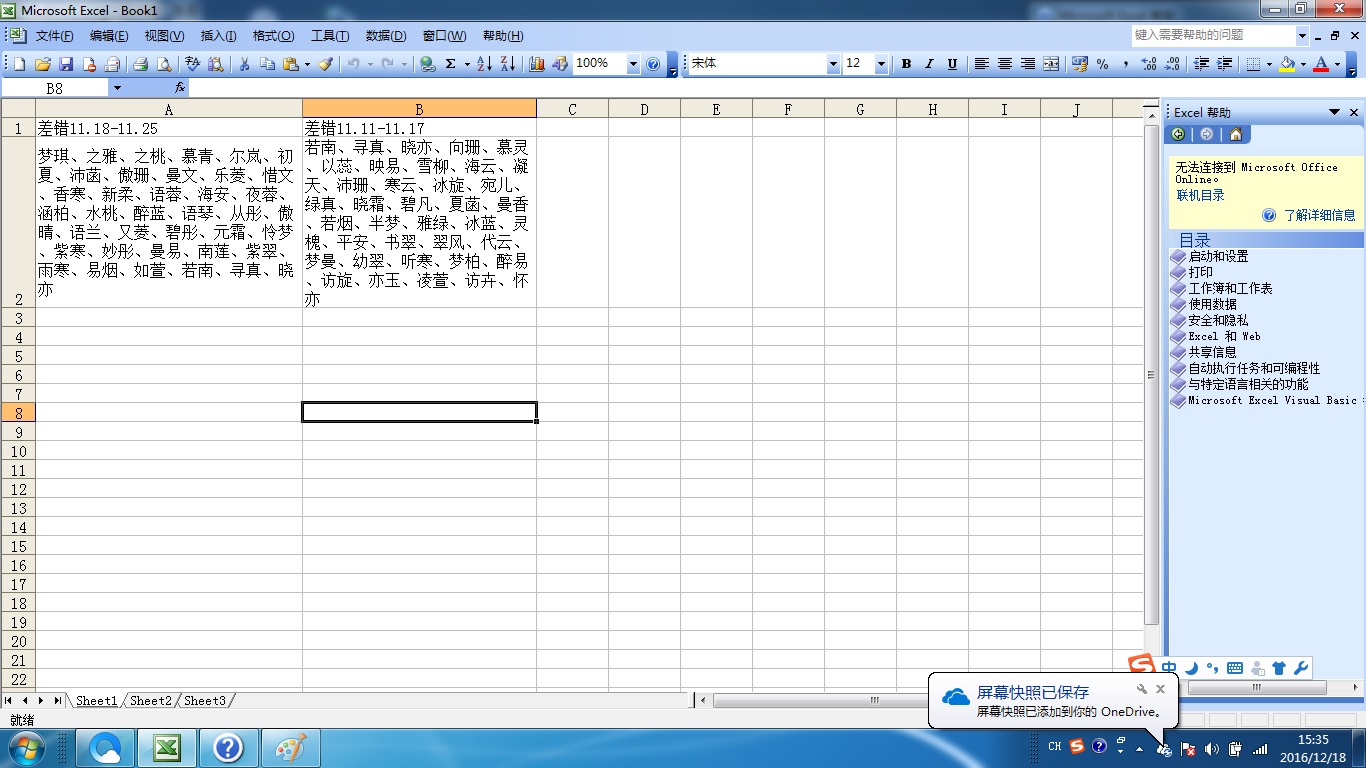Expand the zoom level dropdown at 100%
The image size is (1366, 768).
[633, 64]
